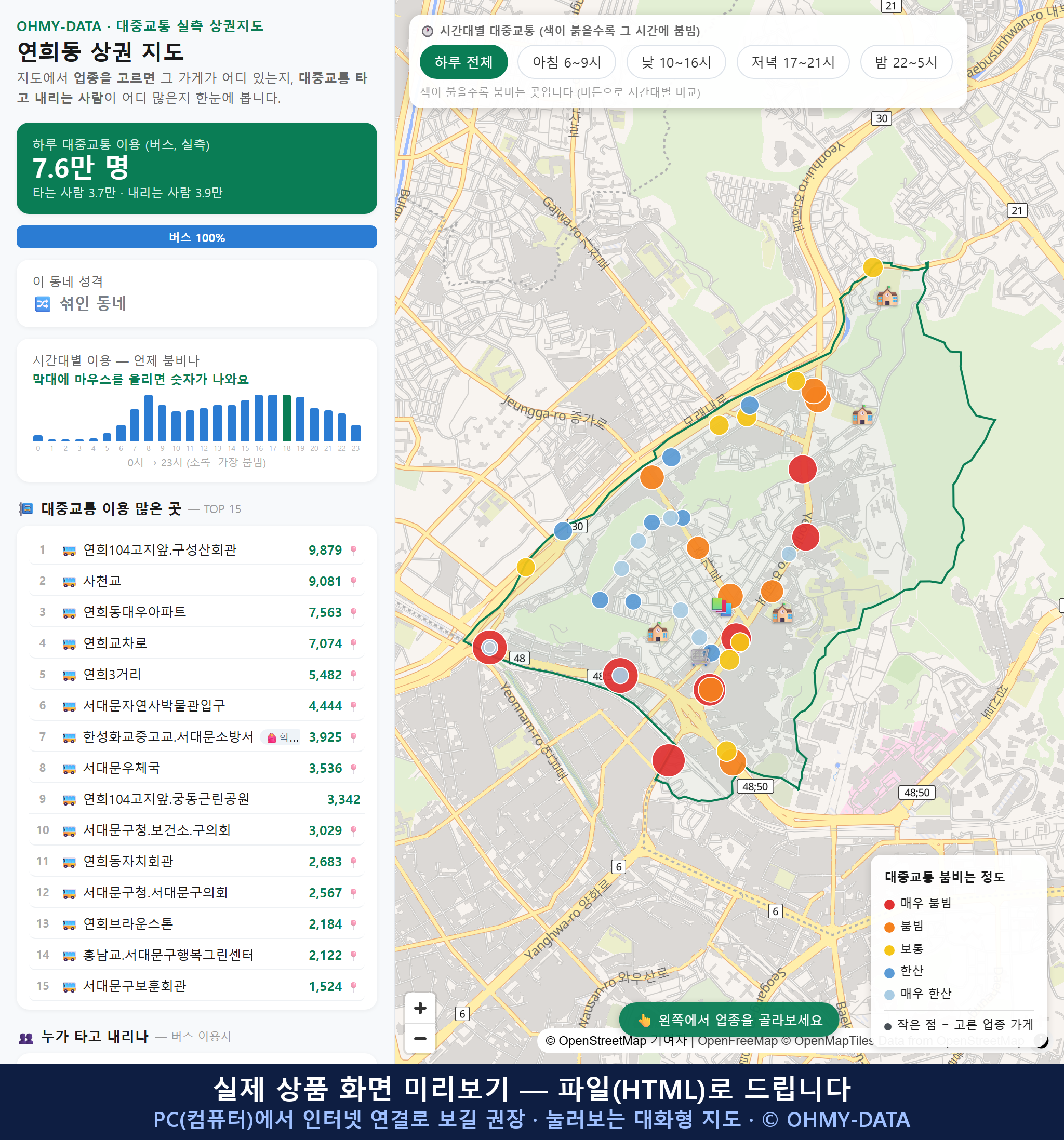This screenshot has height=1140, width=1064.
Task: Click the clock icon beside 시간대별 대중교통
Action: coord(428,31)
